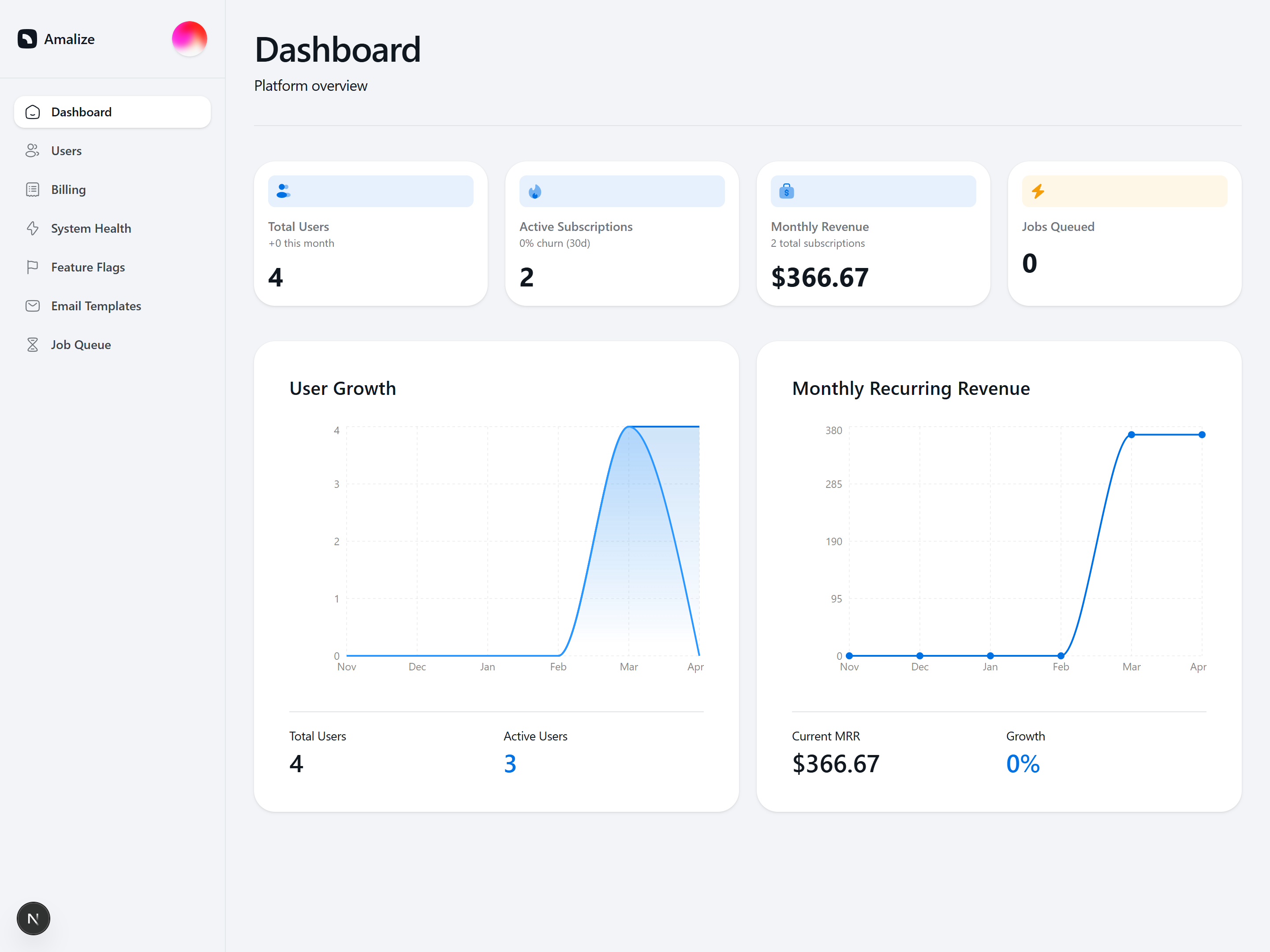Open the Job Queue link
This screenshot has width=1270, height=952.
coord(81,345)
